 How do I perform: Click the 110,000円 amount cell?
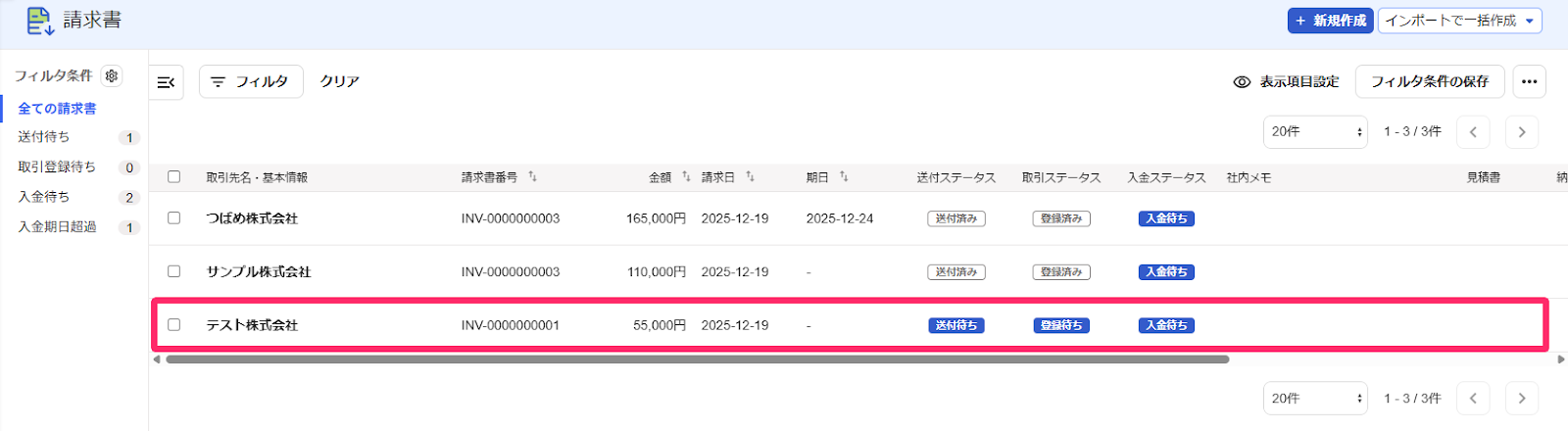click(x=656, y=272)
